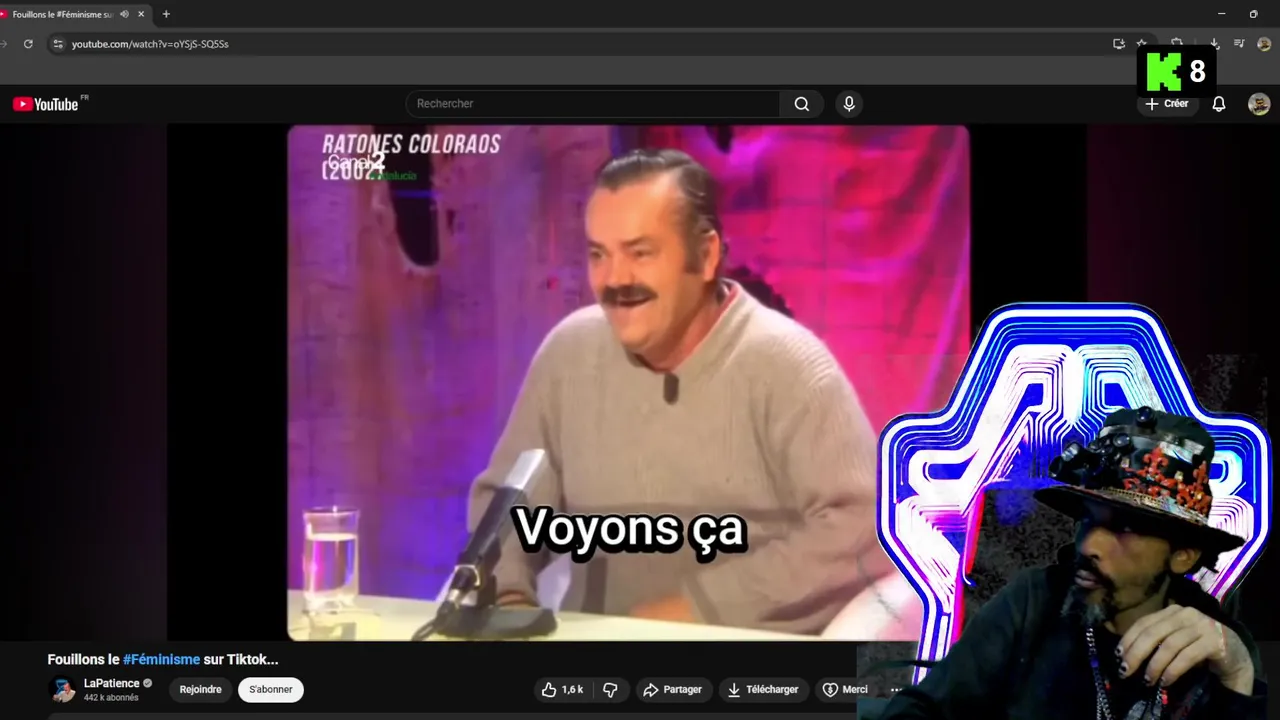Click the video player to pause
Viewport: 1280px width, 720px height.
point(628,382)
